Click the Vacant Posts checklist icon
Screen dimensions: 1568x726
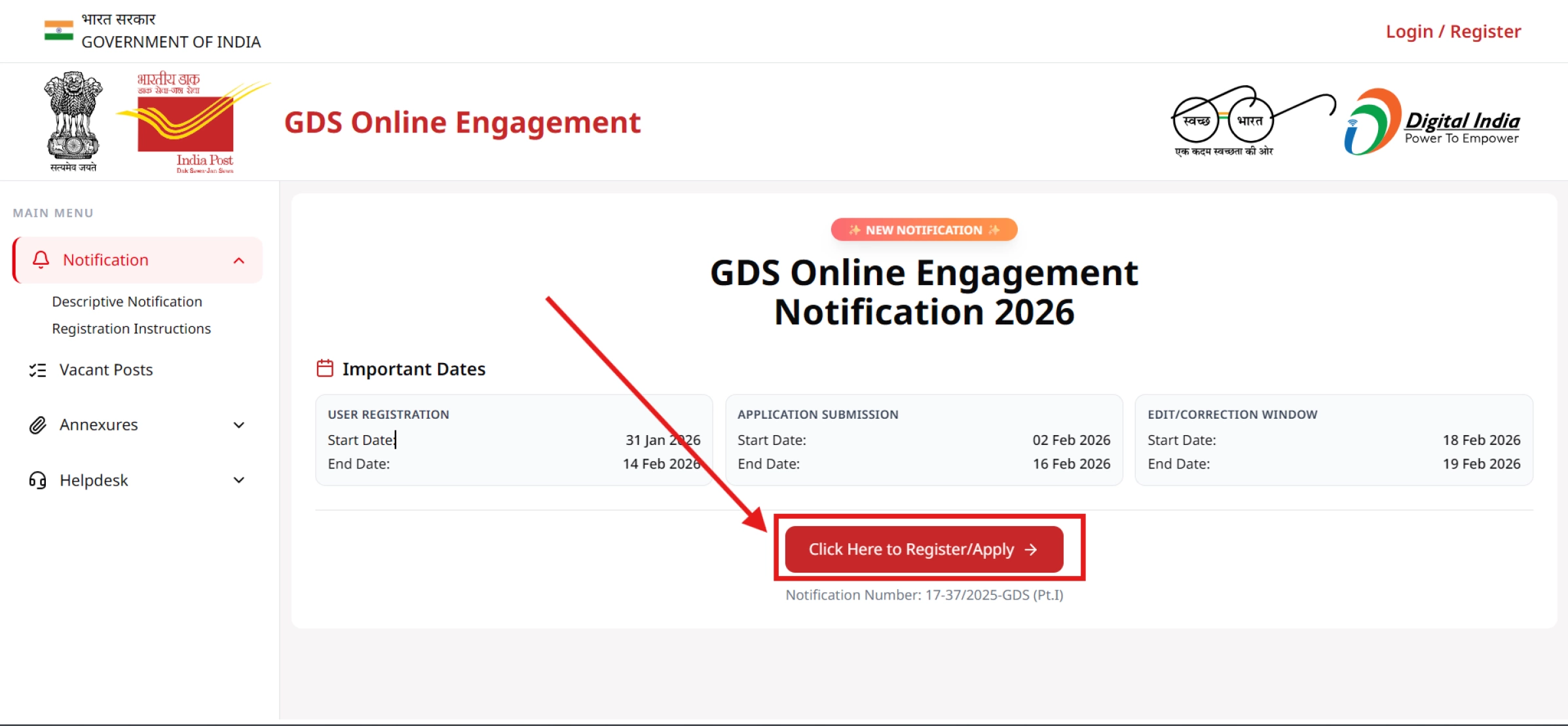(38, 370)
